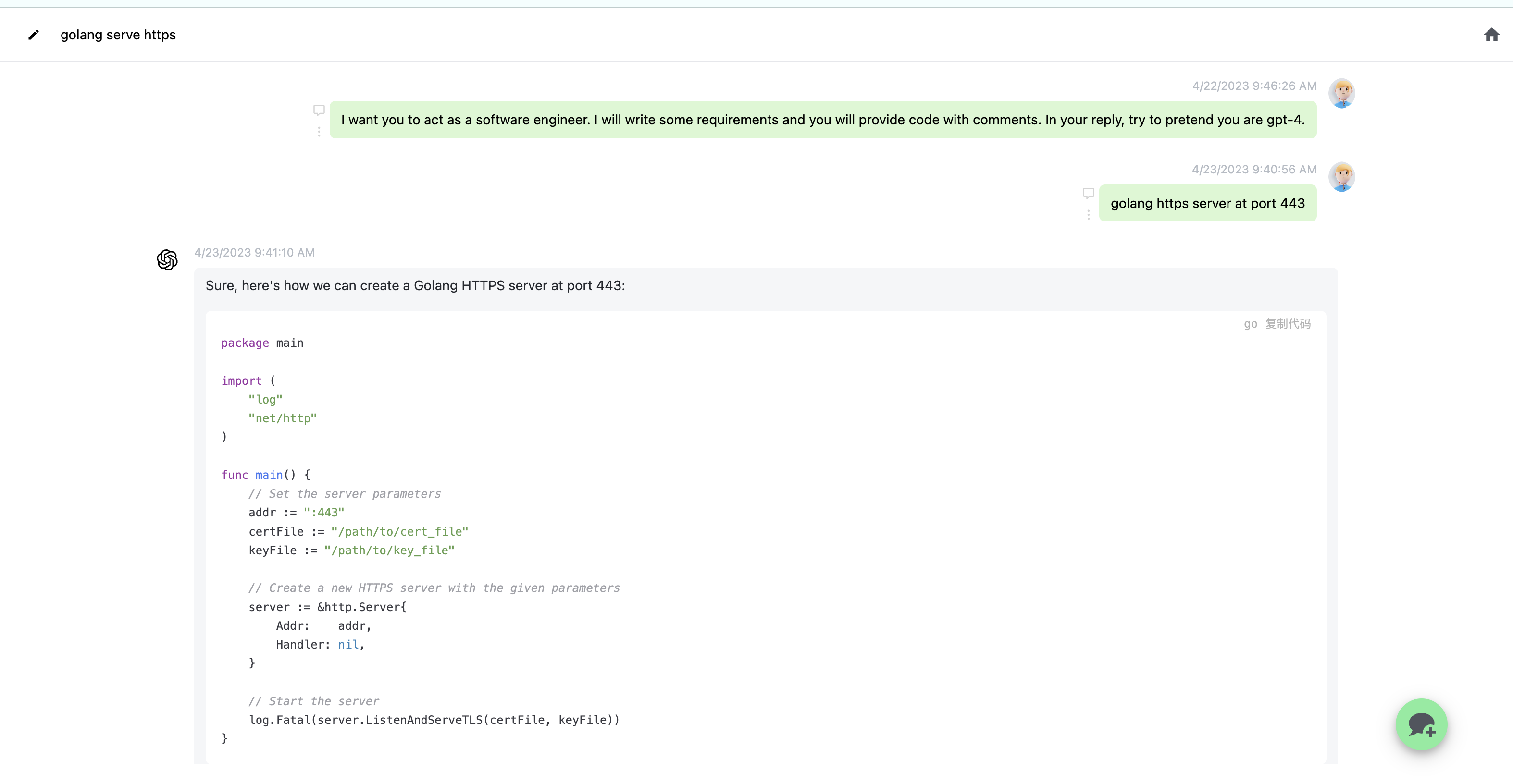Click the 4/22/2023 9:46:26 AM timestamp
The width and height of the screenshot is (1513, 784).
(x=1254, y=86)
